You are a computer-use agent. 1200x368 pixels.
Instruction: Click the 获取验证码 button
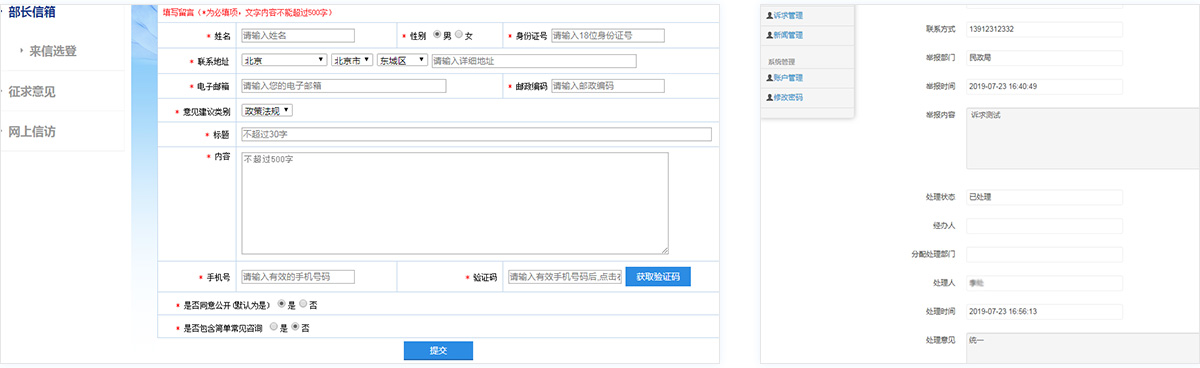658,277
